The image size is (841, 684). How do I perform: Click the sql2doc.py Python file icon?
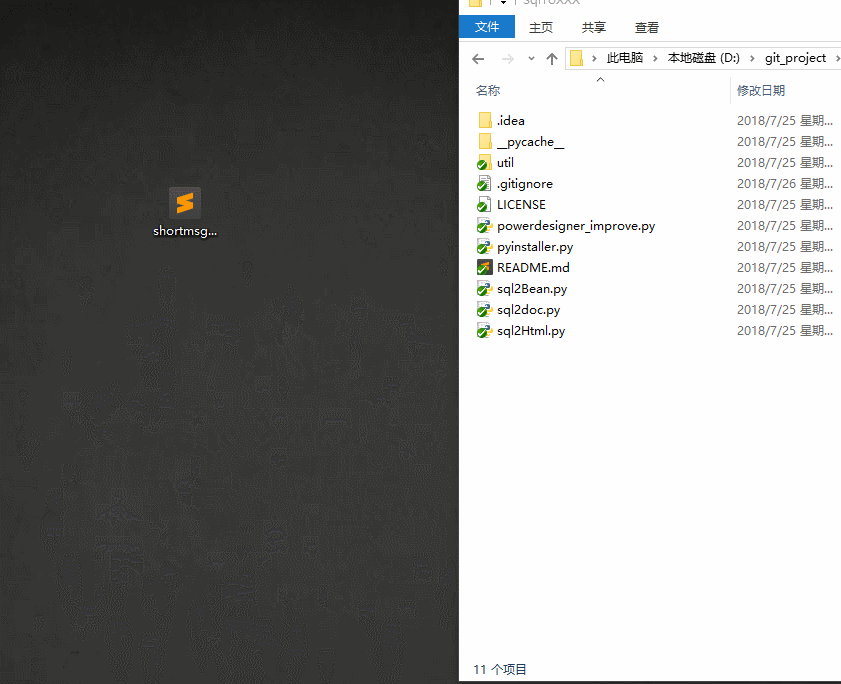(484, 310)
